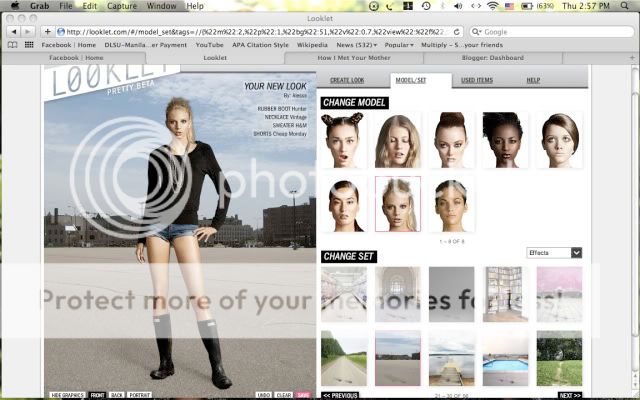Go to NEXT >> sets page
The image size is (640, 400).
[570, 395]
